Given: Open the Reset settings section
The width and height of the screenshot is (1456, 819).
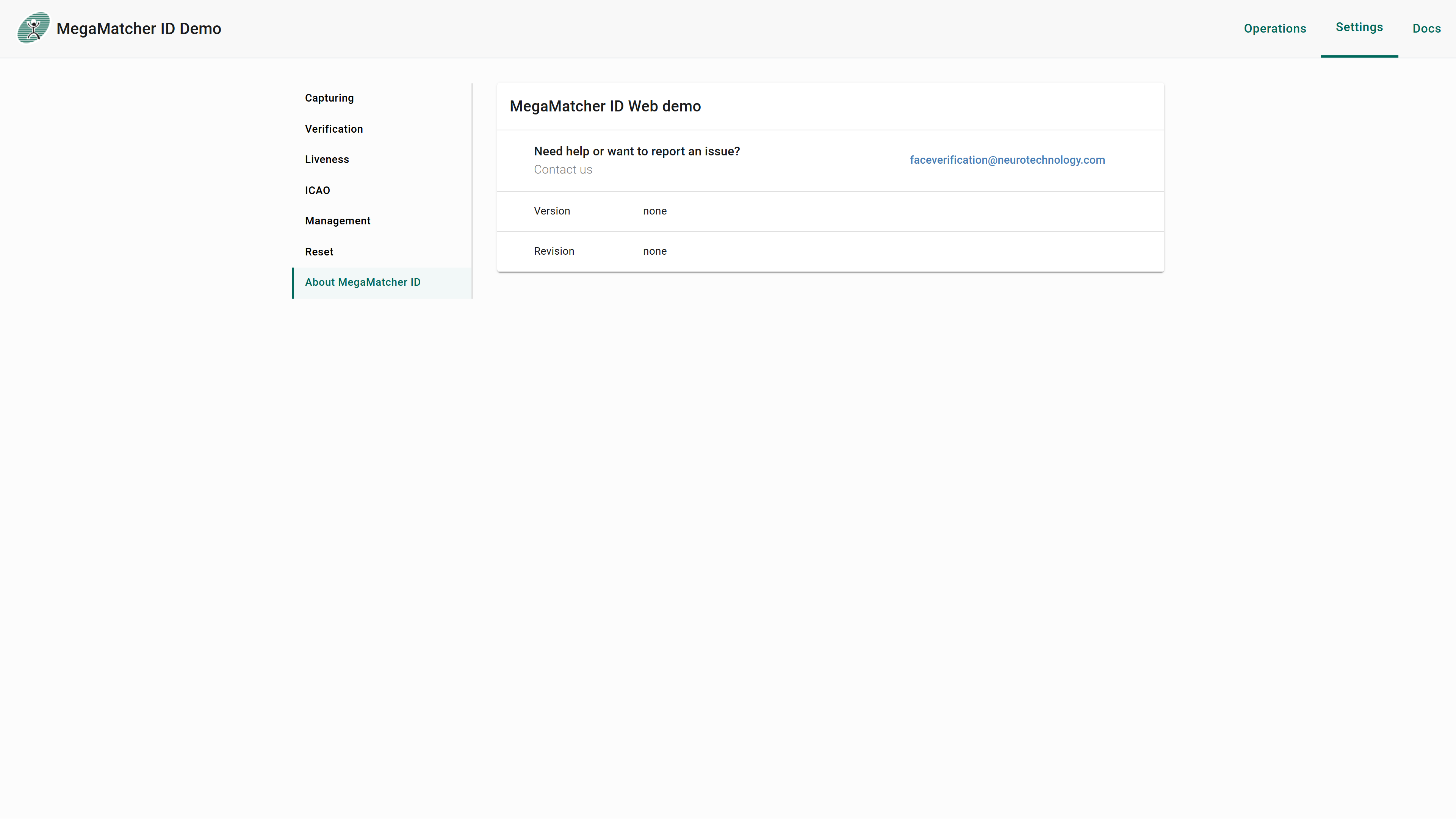Looking at the screenshot, I should 382,252.
